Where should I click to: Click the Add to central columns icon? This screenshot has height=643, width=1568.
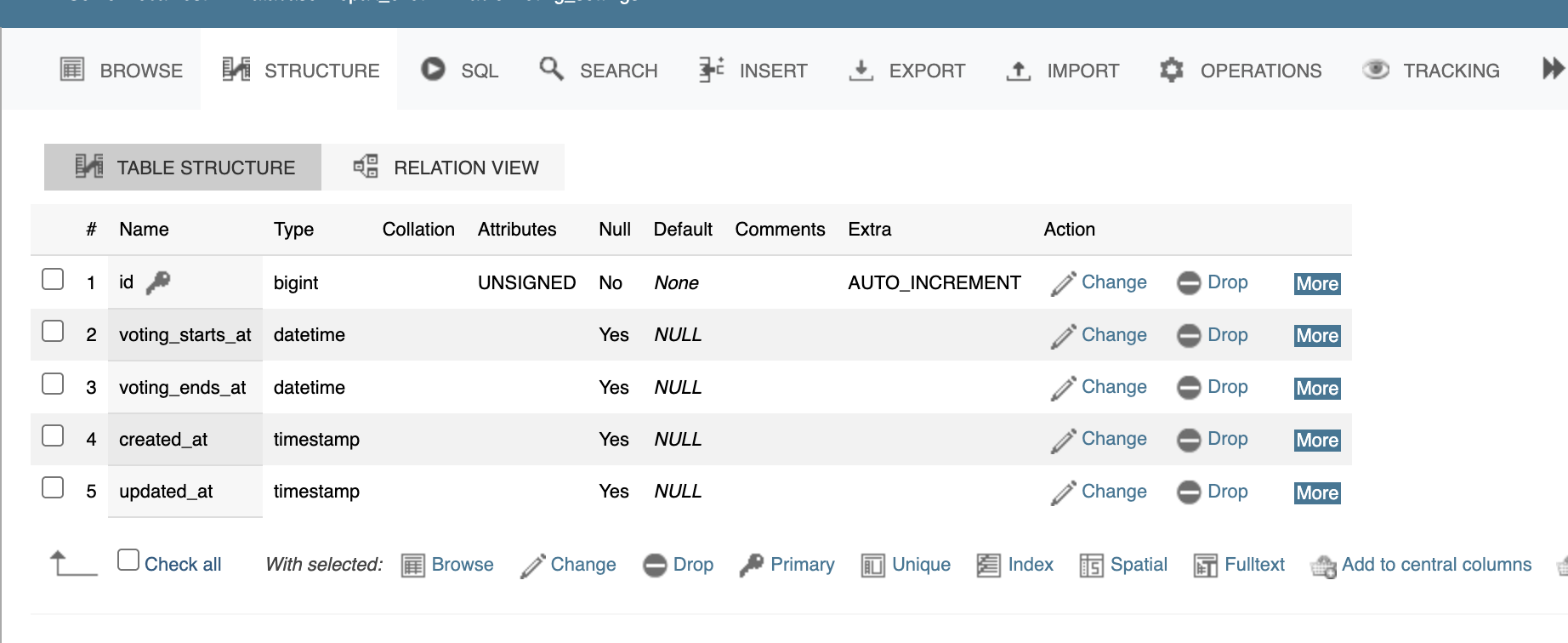tap(1323, 566)
